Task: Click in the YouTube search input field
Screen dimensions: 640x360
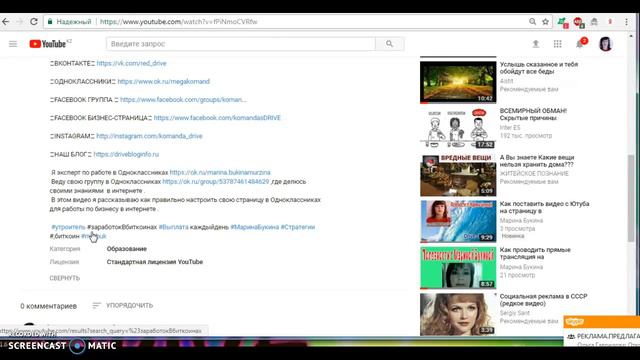Action: 241,44
